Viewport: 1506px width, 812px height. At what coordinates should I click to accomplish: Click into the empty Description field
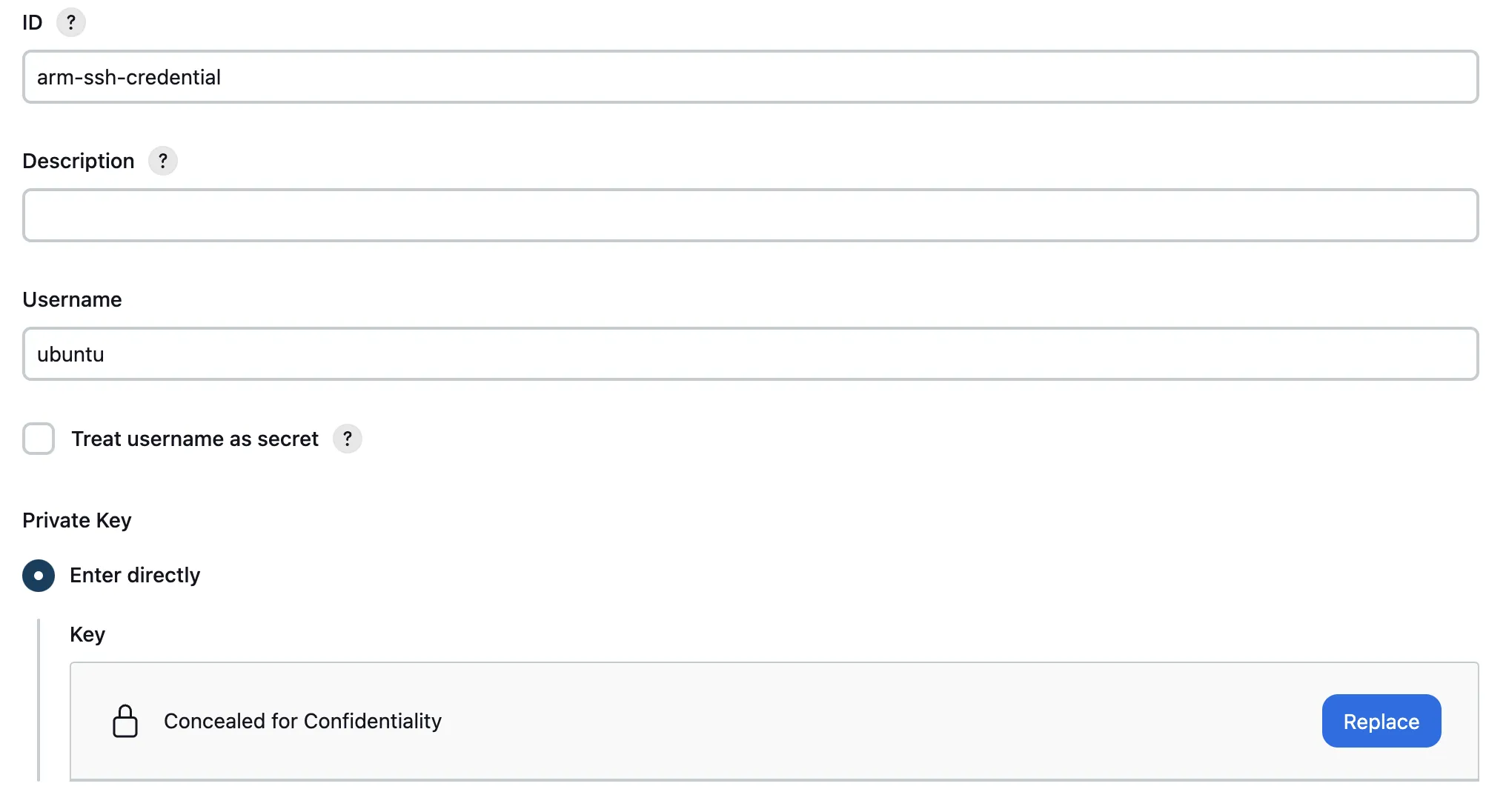[x=750, y=216]
